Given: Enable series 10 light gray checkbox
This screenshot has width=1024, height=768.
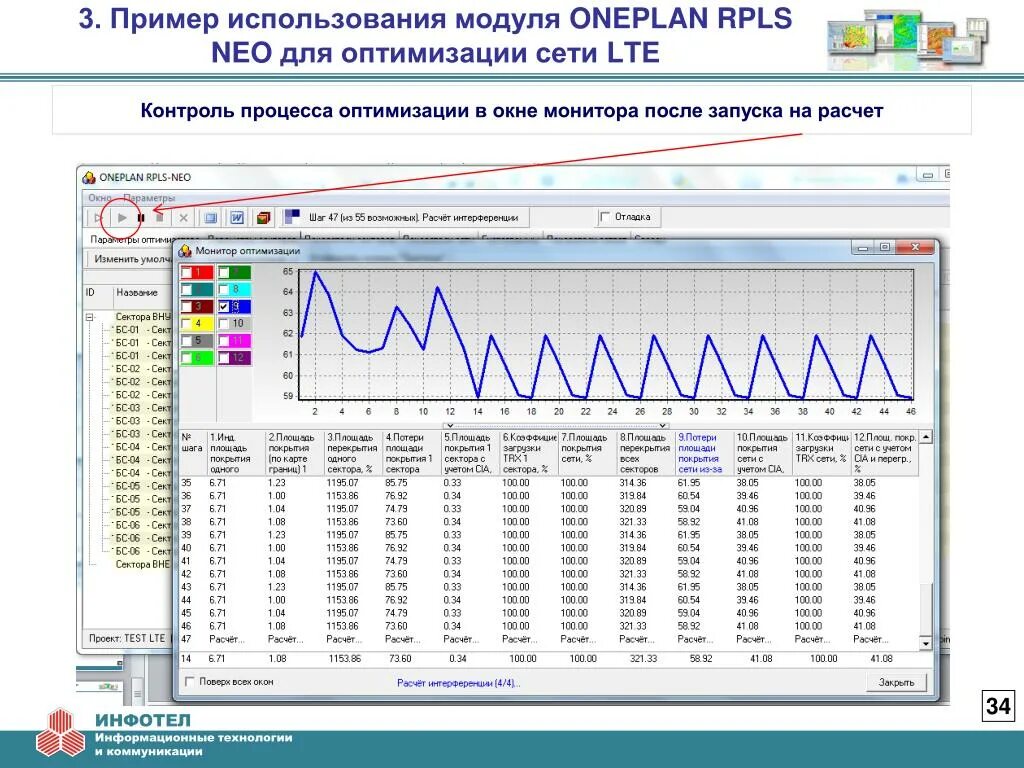Looking at the screenshot, I should pyautogui.click(x=224, y=323).
